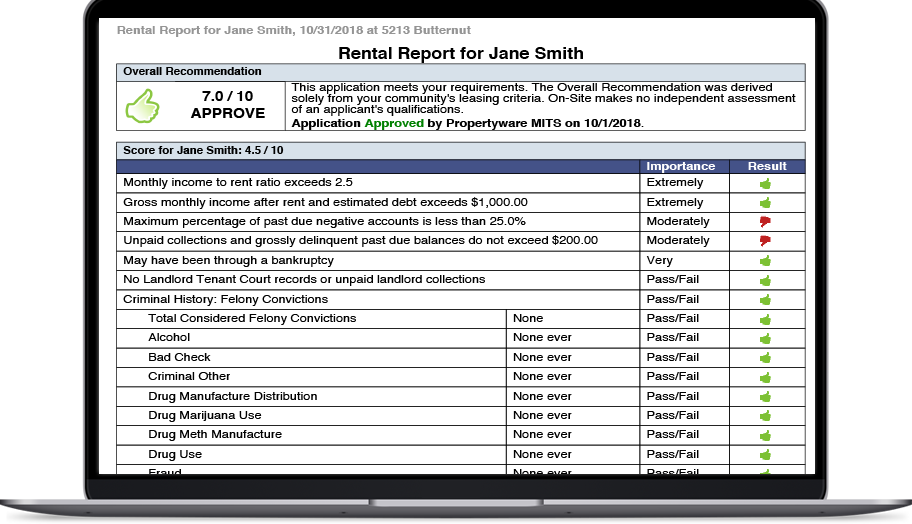Click 'Extremely' importance in income to rent ratio row
The width and height of the screenshot is (912, 524).
click(x=675, y=182)
